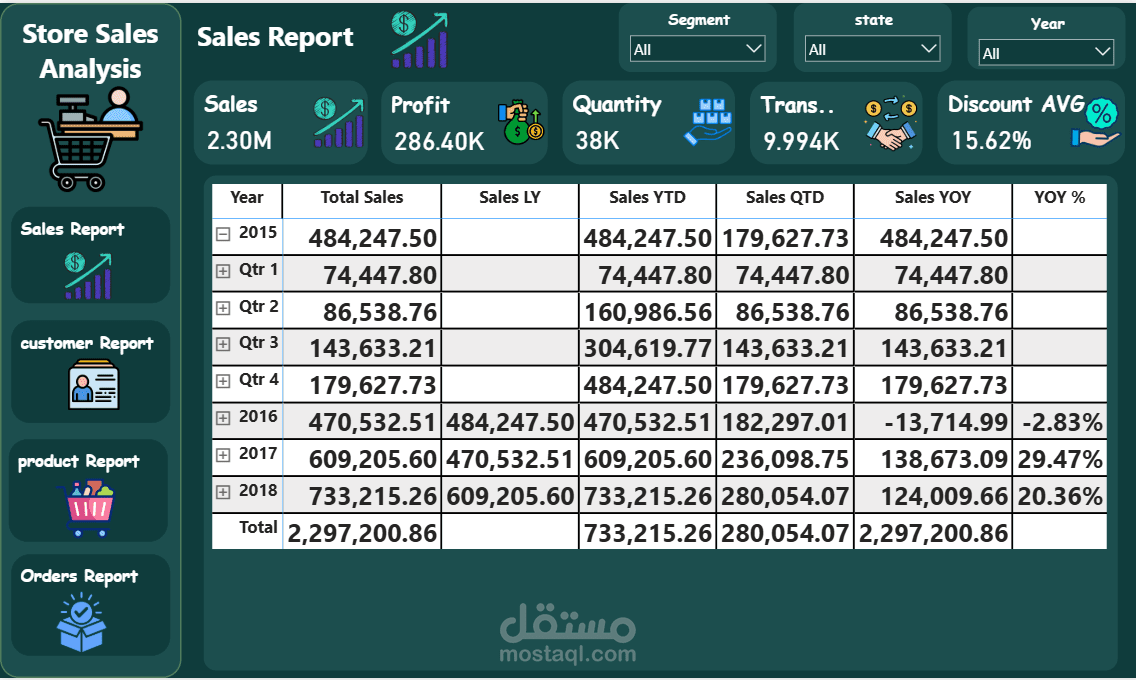Expand the 2017 year row
Viewport: 1136px width, 680px height.
click(x=223, y=455)
